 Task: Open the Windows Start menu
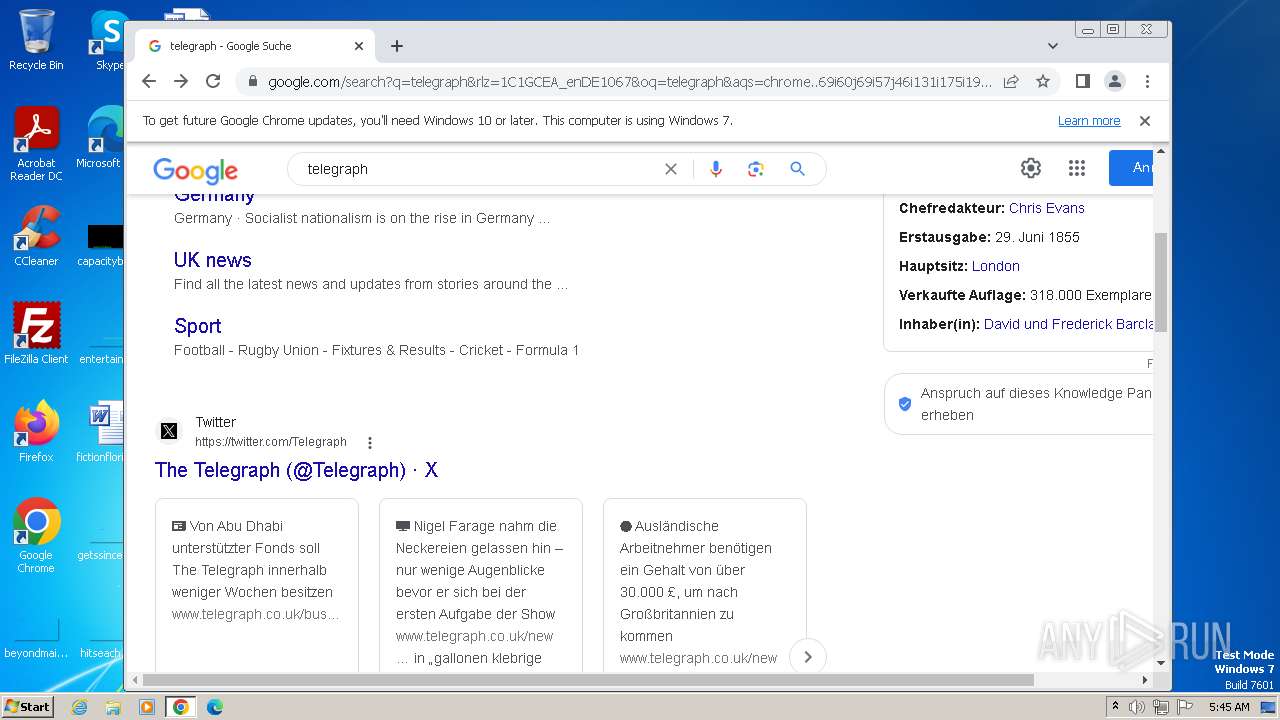(x=27, y=707)
